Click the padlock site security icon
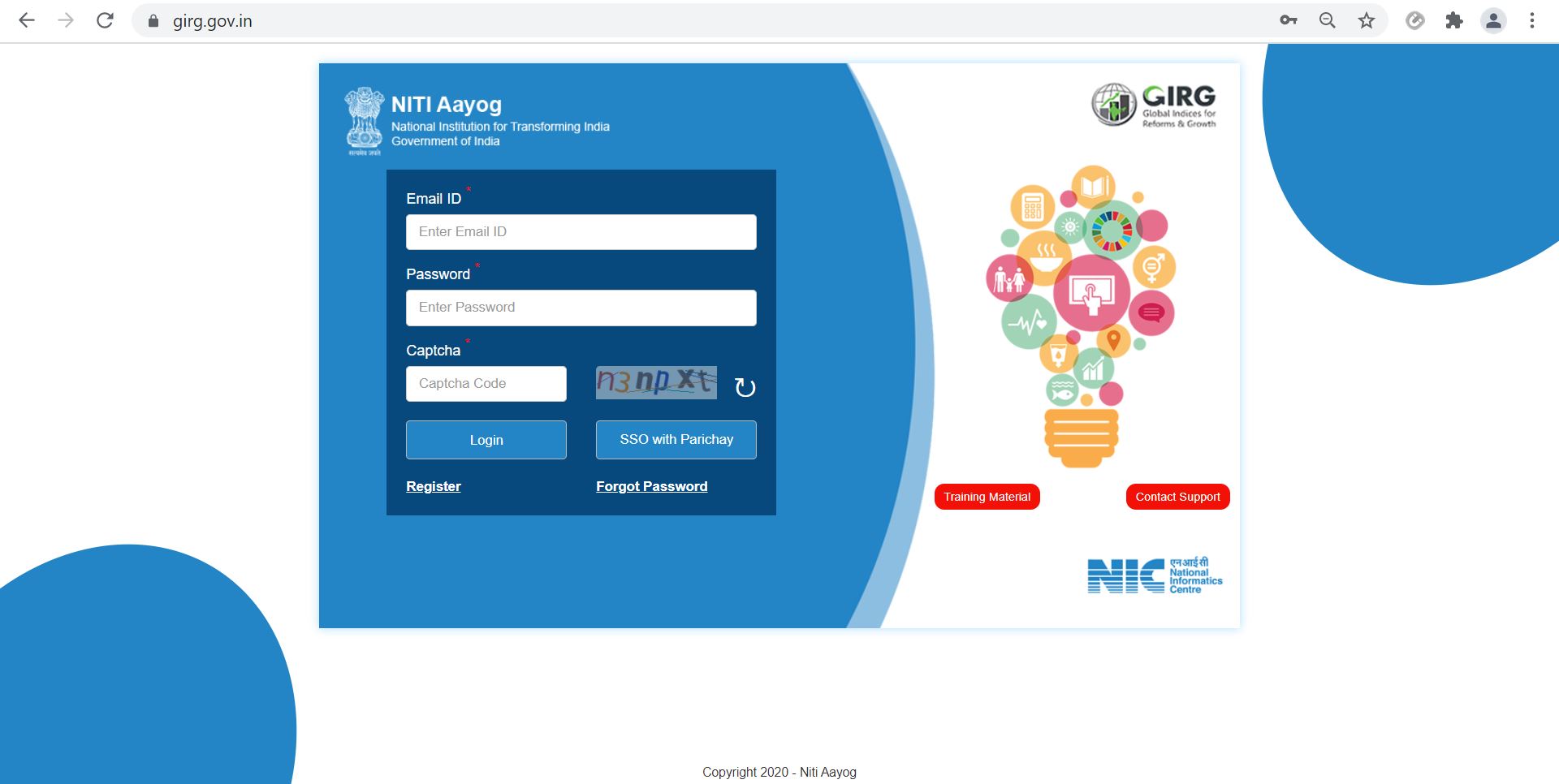The height and width of the screenshot is (784, 1559). (153, 21)
